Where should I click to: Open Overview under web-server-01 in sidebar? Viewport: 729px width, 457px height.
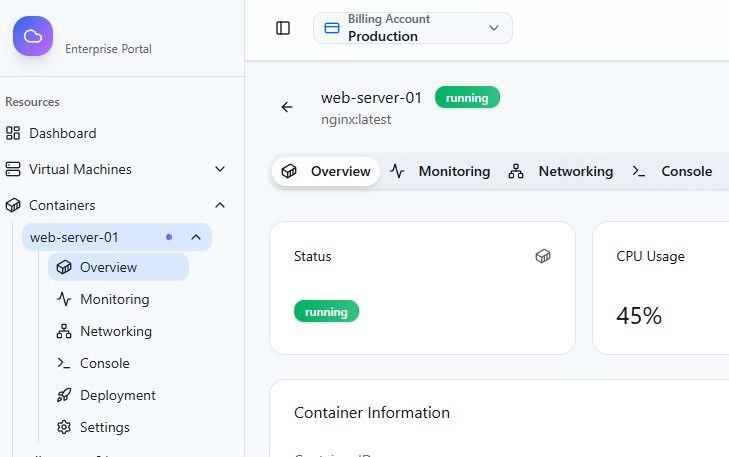(119, 267)
